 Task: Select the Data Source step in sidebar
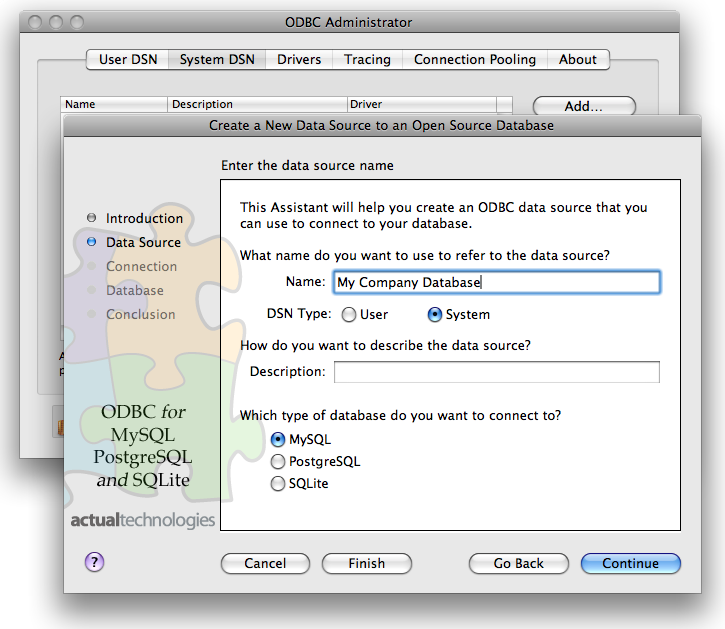coord(143,242)
